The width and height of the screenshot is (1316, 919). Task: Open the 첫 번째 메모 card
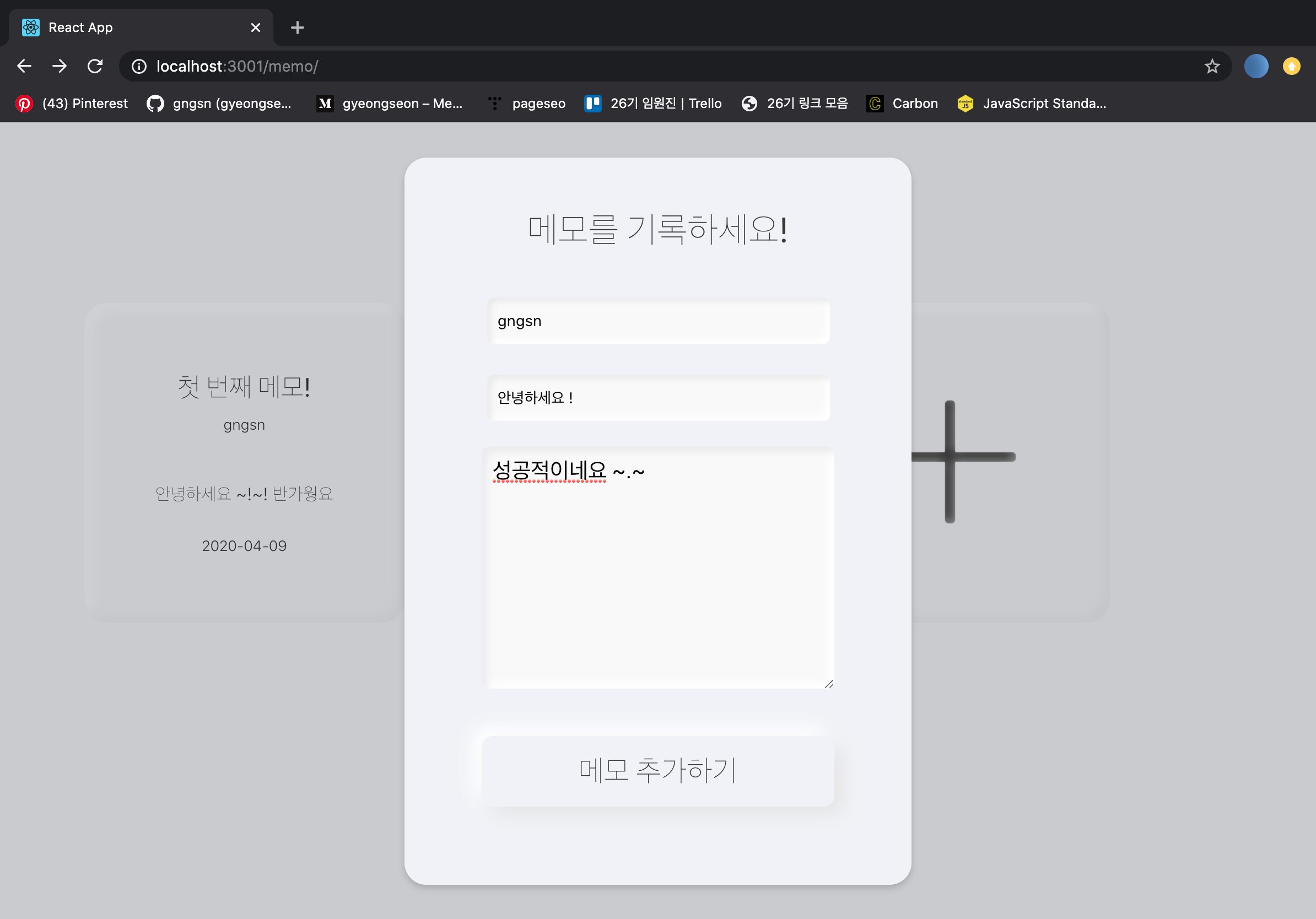tap(244, 462)
